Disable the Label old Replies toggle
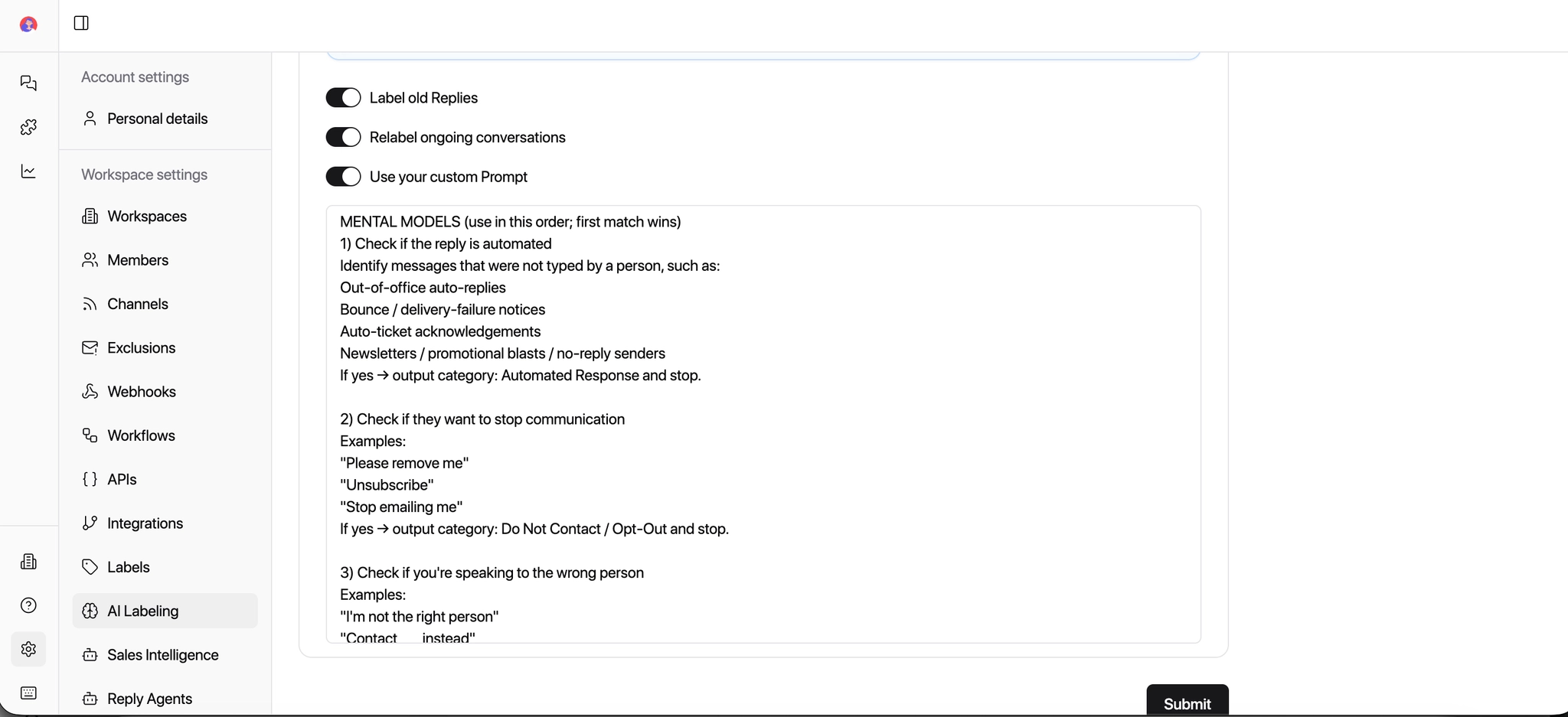Viewport: 1568px width, 717px height. click(343, 98)
